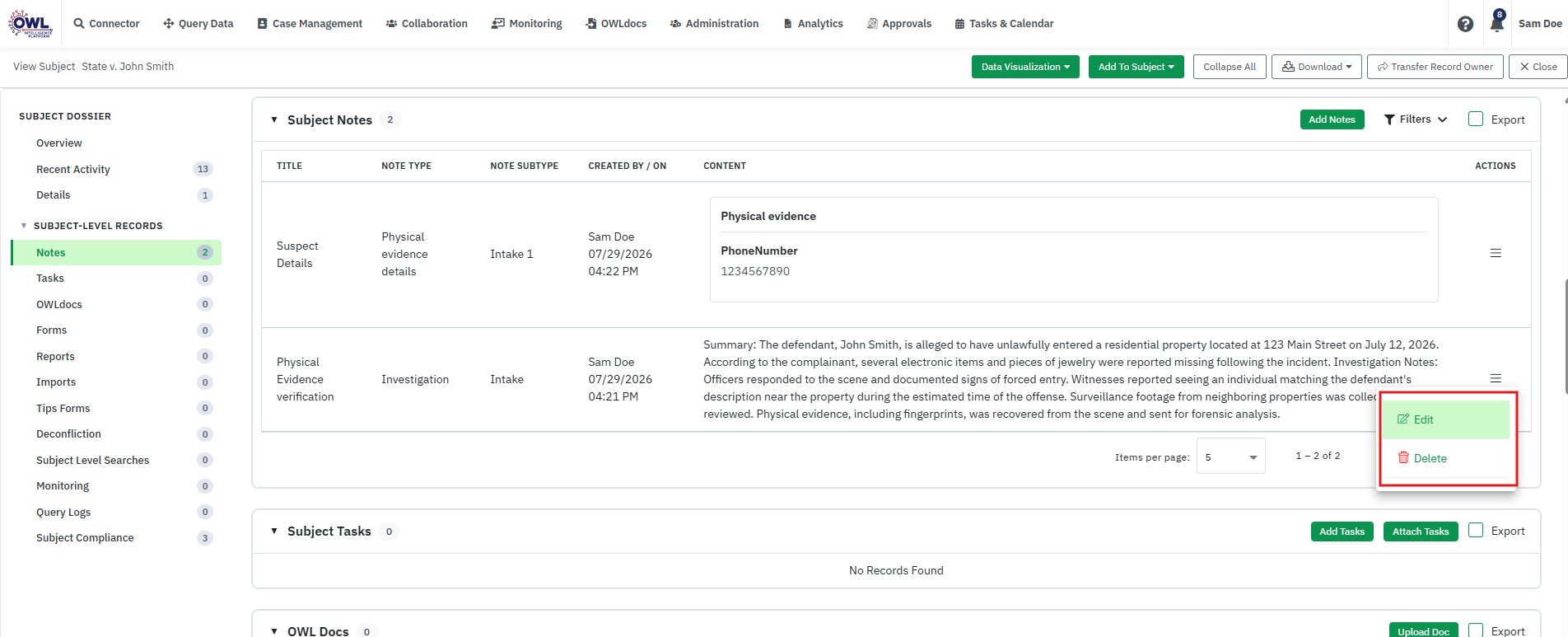Click the Suspect Details note title
Viewport: 1568px width, 637px height.
pos(297,255)
